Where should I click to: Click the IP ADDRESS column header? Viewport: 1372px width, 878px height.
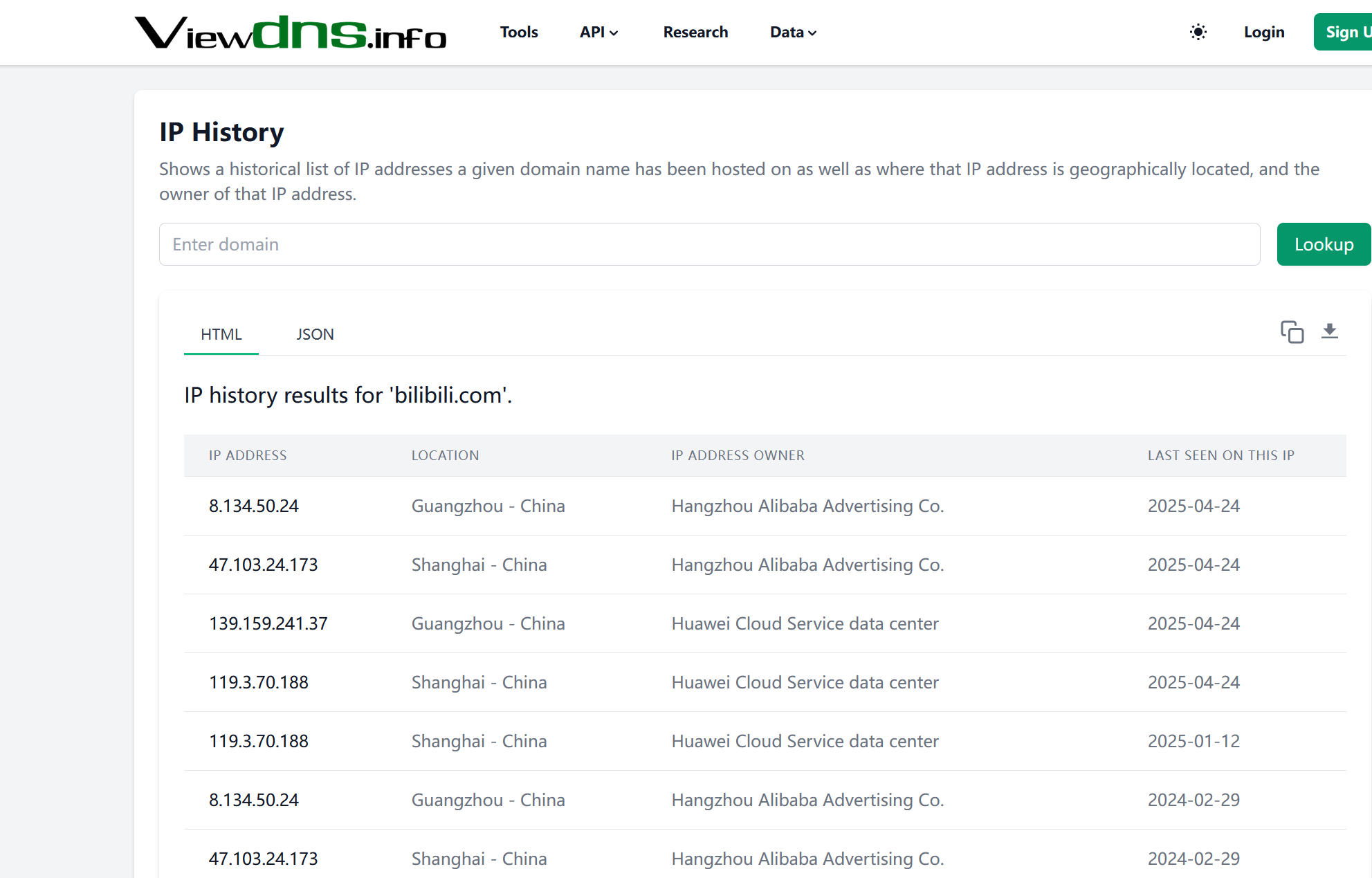click(248, 455)
